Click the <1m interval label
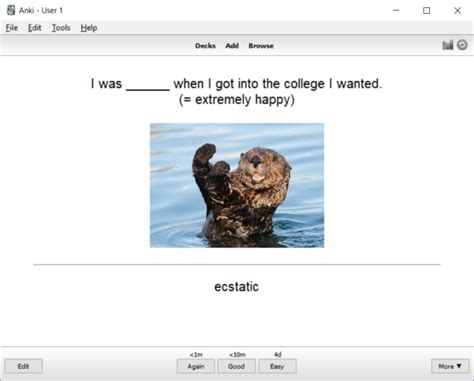474x381 pixels. tap(196, 354)
